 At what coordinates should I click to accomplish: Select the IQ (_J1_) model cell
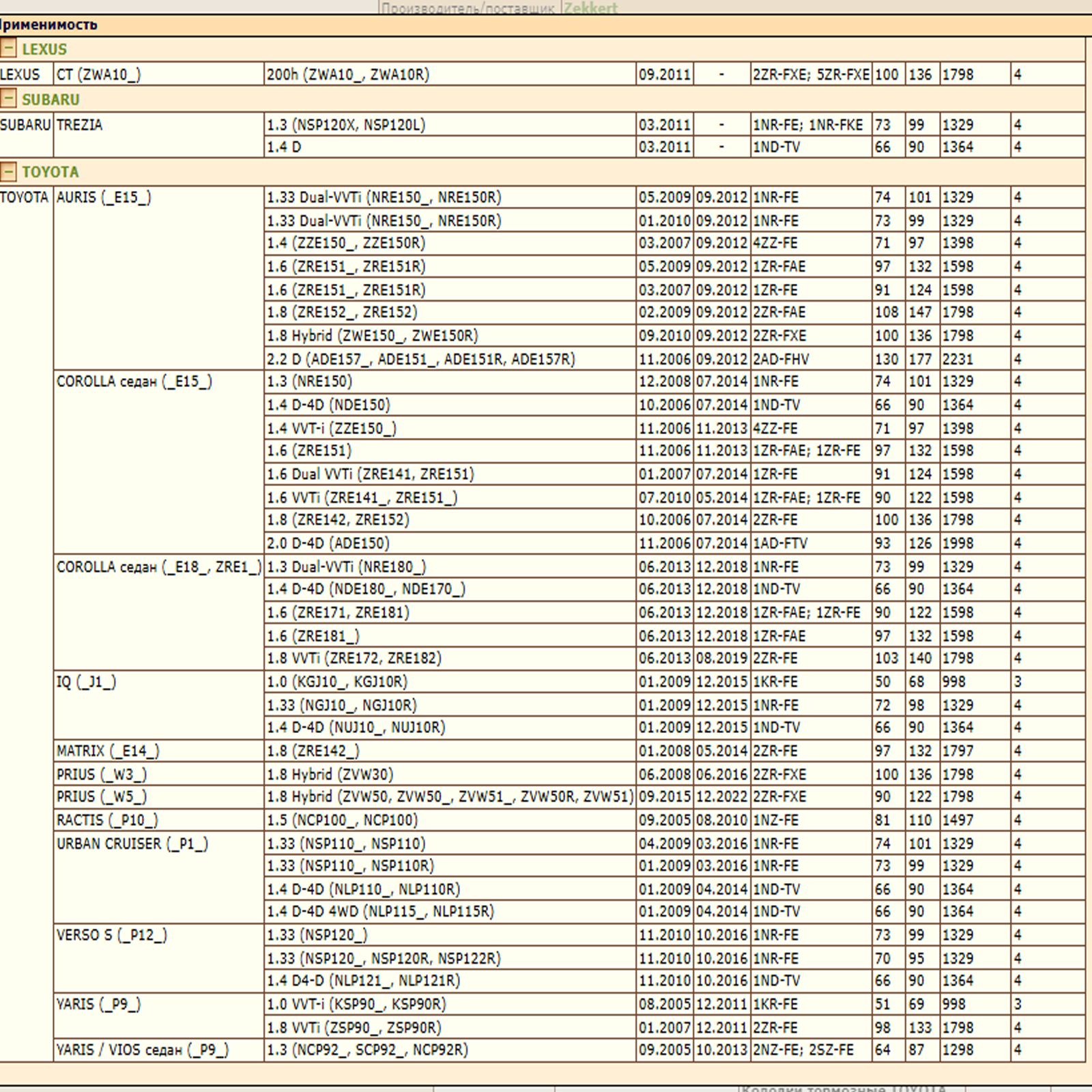tap(86, 682)
